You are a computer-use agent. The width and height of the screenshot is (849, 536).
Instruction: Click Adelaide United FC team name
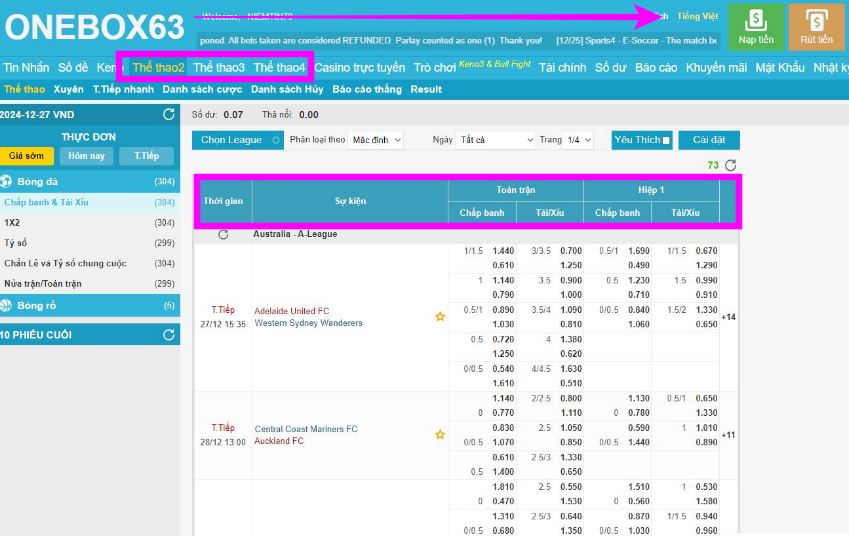coord(292,311)
